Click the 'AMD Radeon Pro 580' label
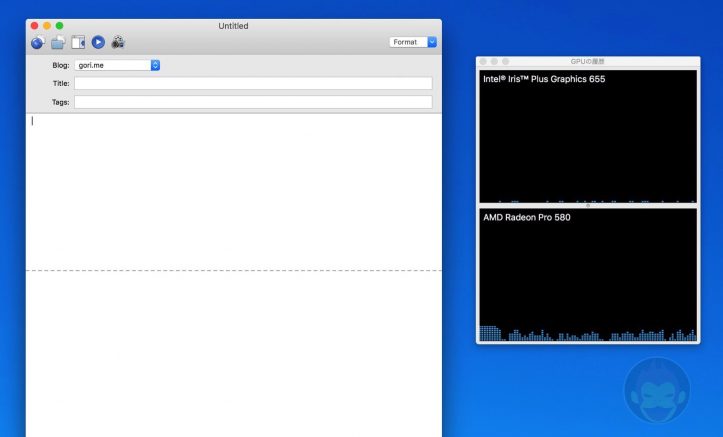This screenshot has width=723, height=437. pos(527,217)
